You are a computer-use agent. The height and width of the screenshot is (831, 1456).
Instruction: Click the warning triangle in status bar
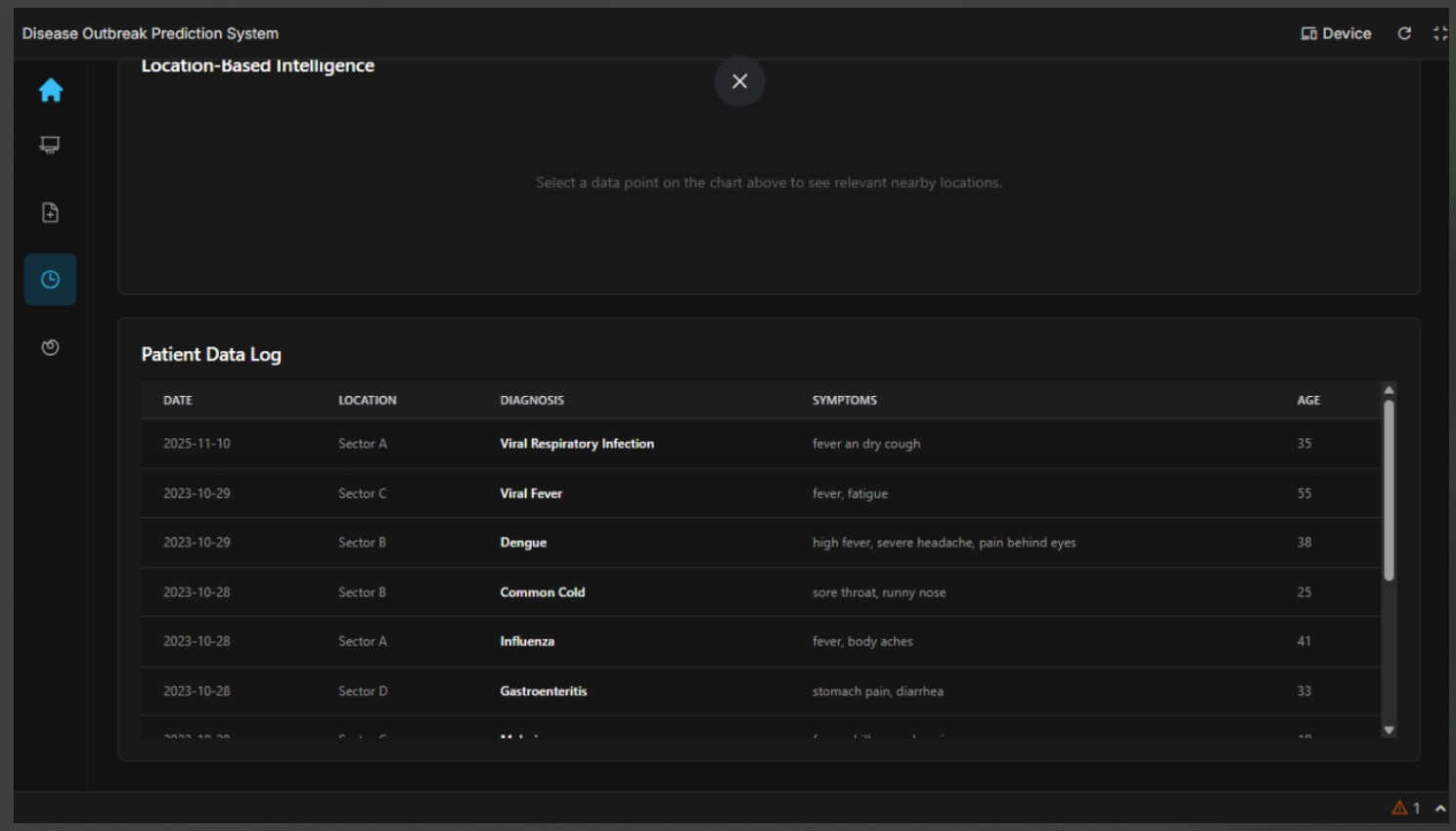tap(1399, 808)
